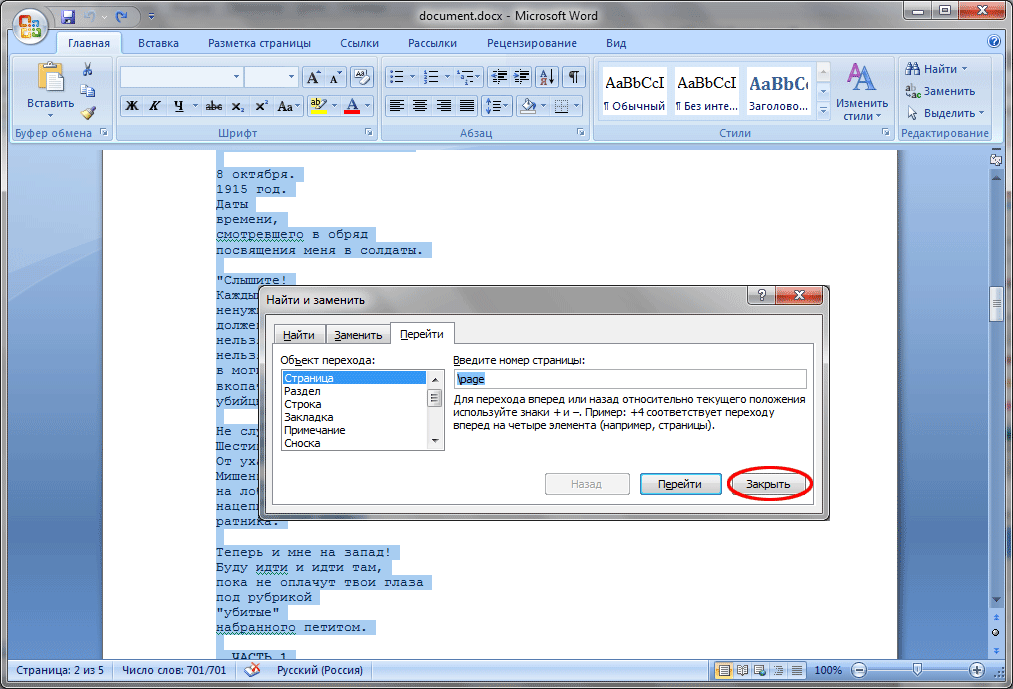Select the Format Painter brush
Screen dimensions: 1013x689
(88, 113)
